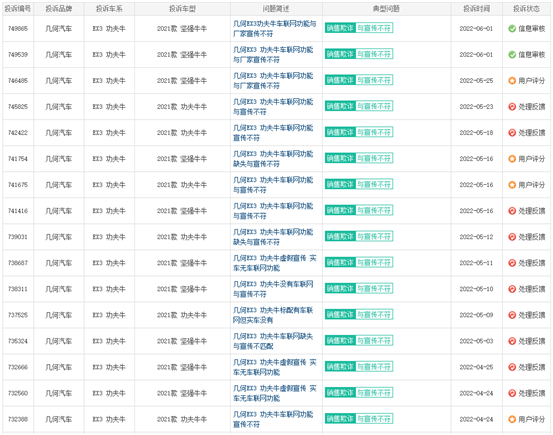This screenshot has height=435, width=553.
Task: Open the issue link in row 741416
Action: coord(273,211)
